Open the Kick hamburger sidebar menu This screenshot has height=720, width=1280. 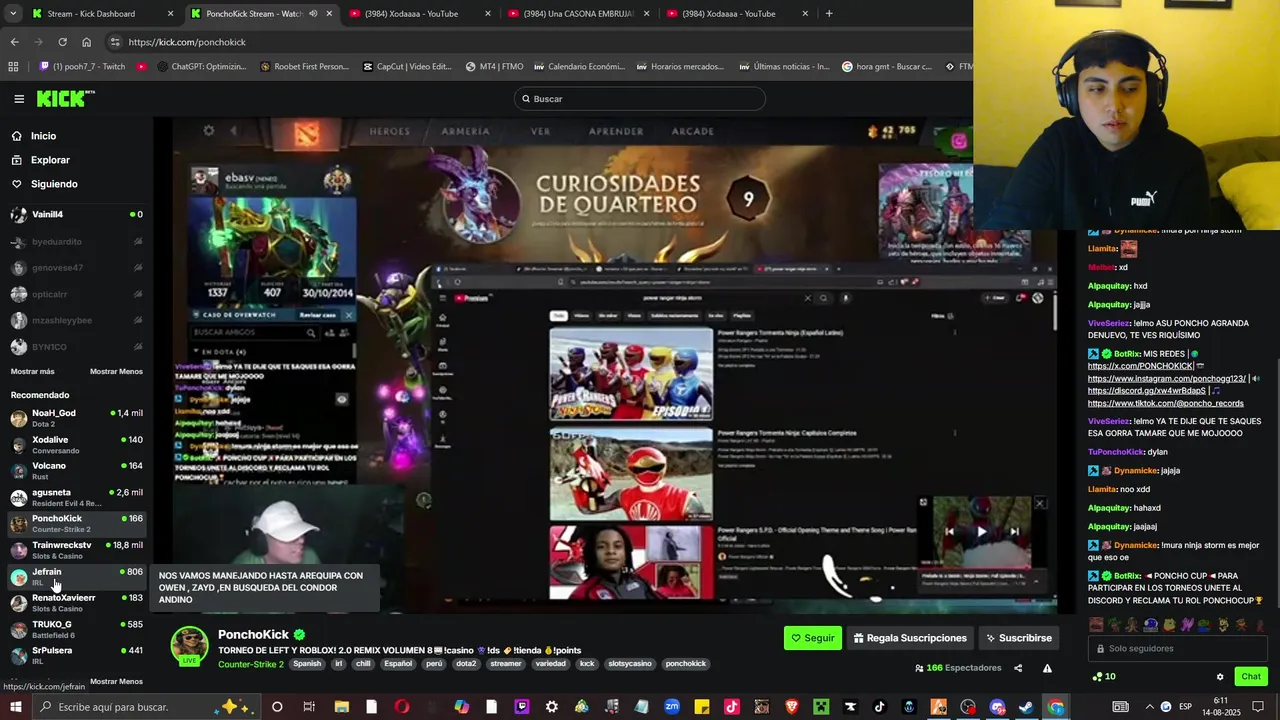[x=19, y=99]
